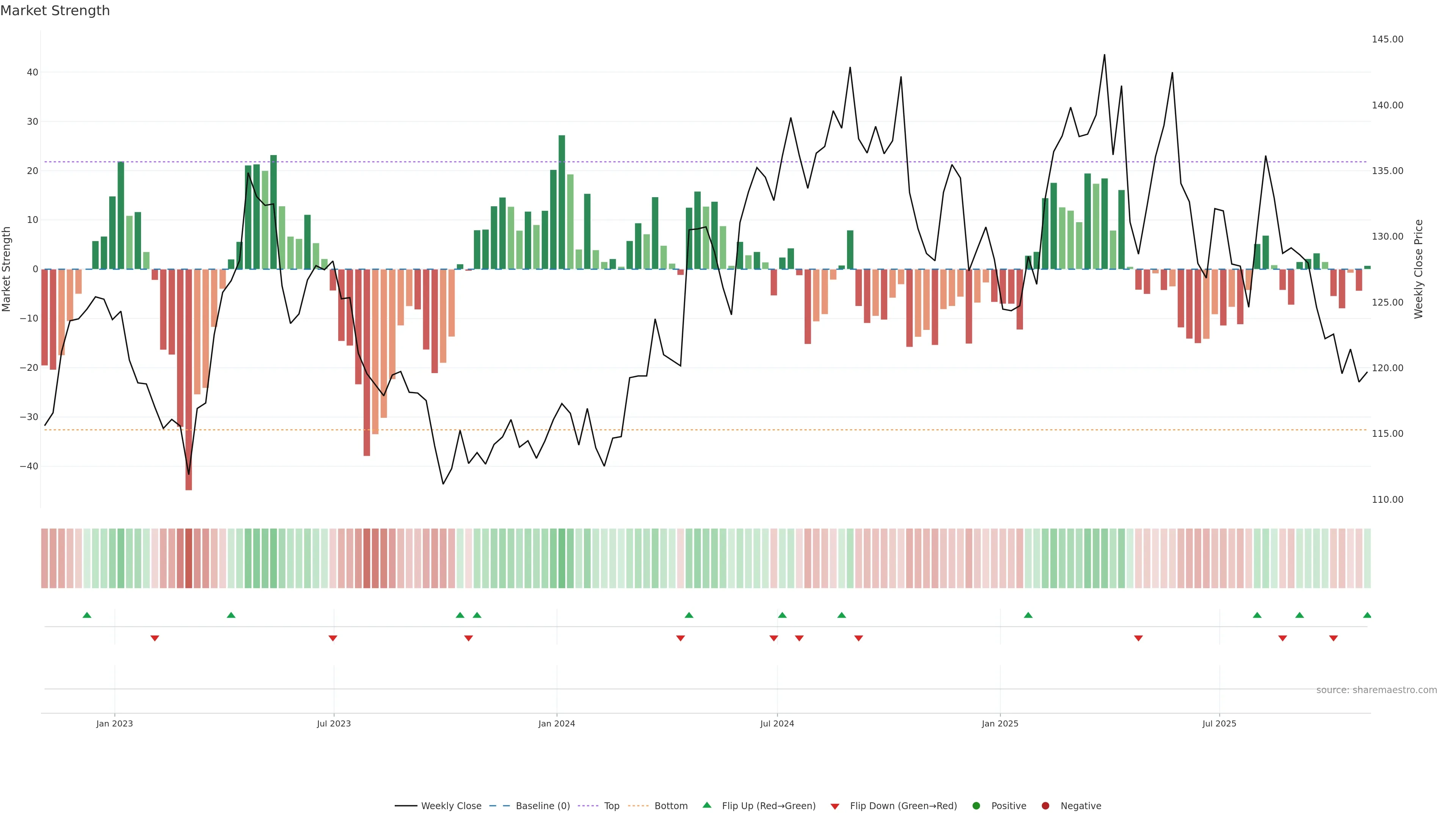This screenshot has height=819, width=1456.
Task: Click Flip Down red triangle legend icon
Action: (835, 806)
